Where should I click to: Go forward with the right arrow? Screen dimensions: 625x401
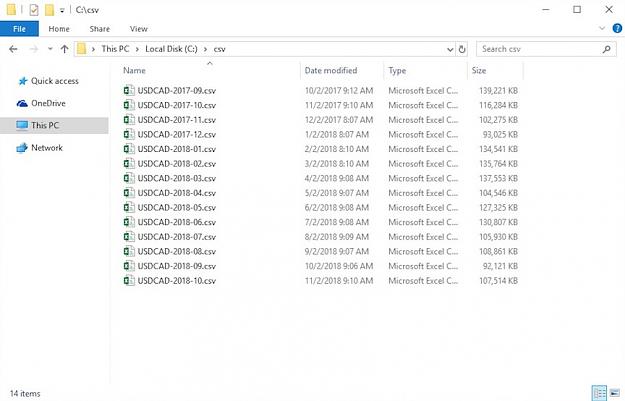pyautogui.click(x=34, y=49)
